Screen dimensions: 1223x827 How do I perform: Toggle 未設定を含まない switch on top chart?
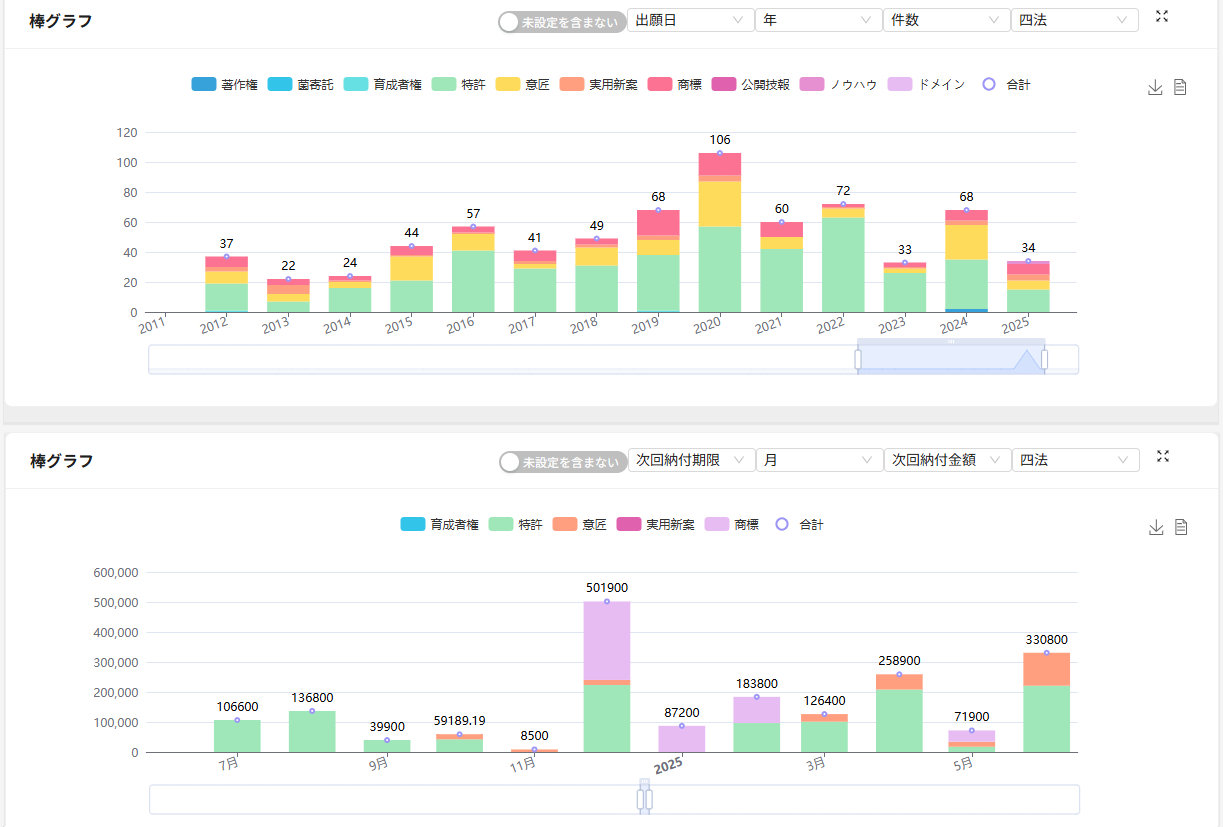[x=561, y=22]
